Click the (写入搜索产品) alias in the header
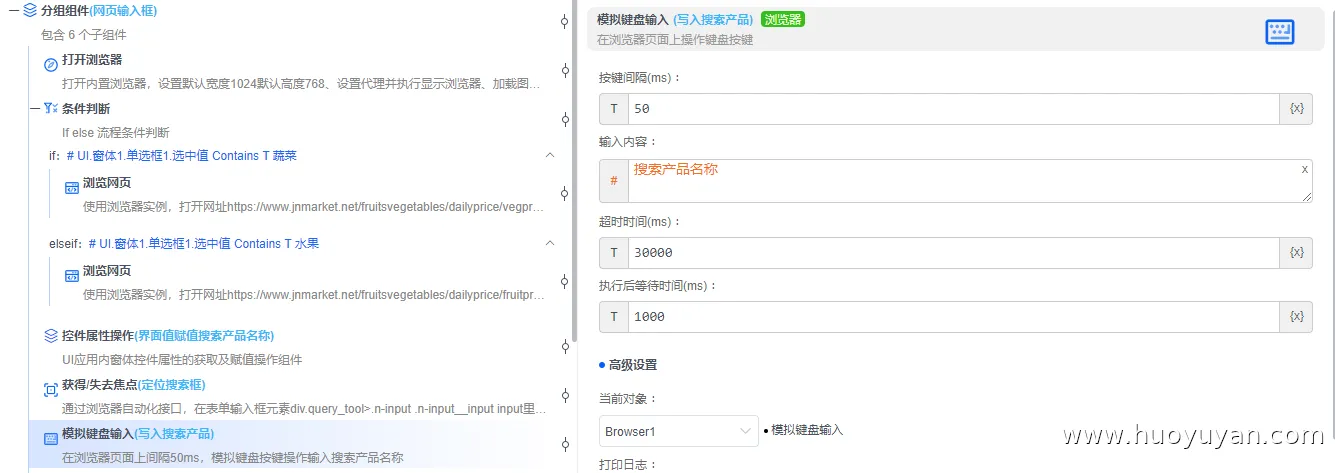 pos(714,19)
